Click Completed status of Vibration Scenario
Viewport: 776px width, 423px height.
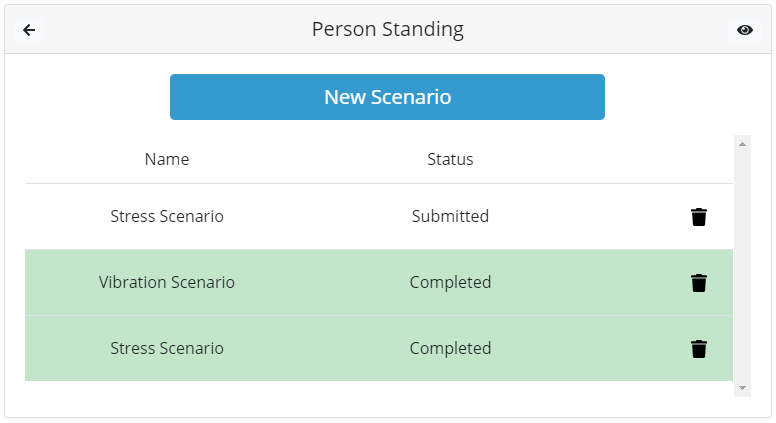click(450, 282)
